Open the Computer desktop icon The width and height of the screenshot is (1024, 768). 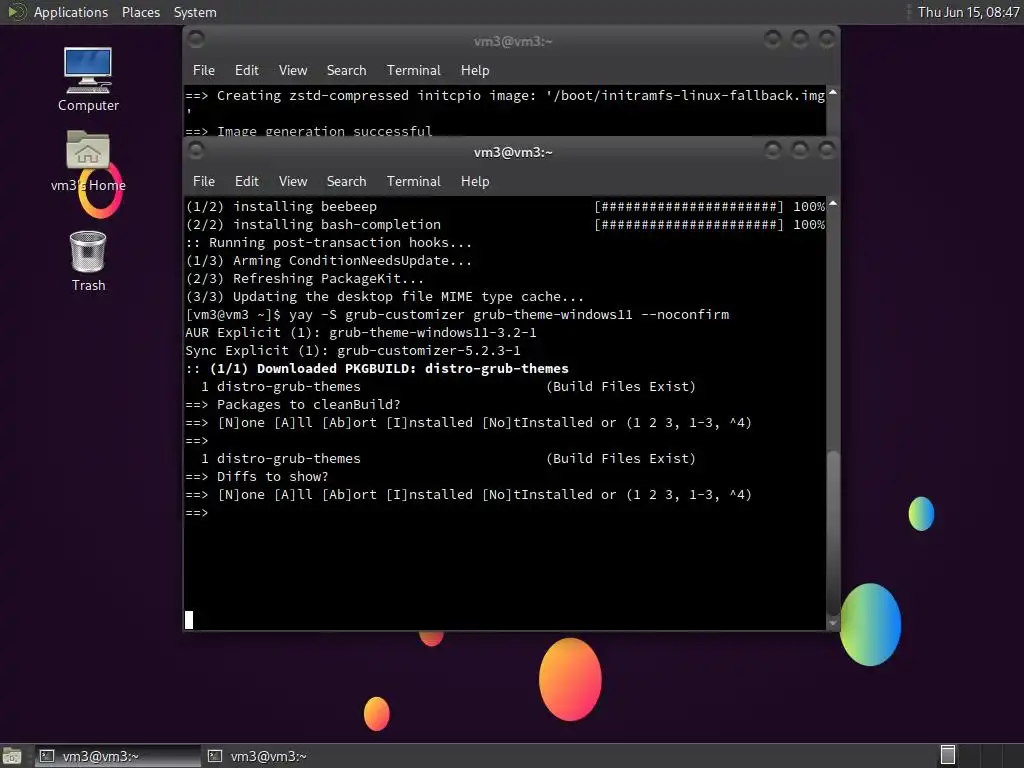click(x=88, y=79)
